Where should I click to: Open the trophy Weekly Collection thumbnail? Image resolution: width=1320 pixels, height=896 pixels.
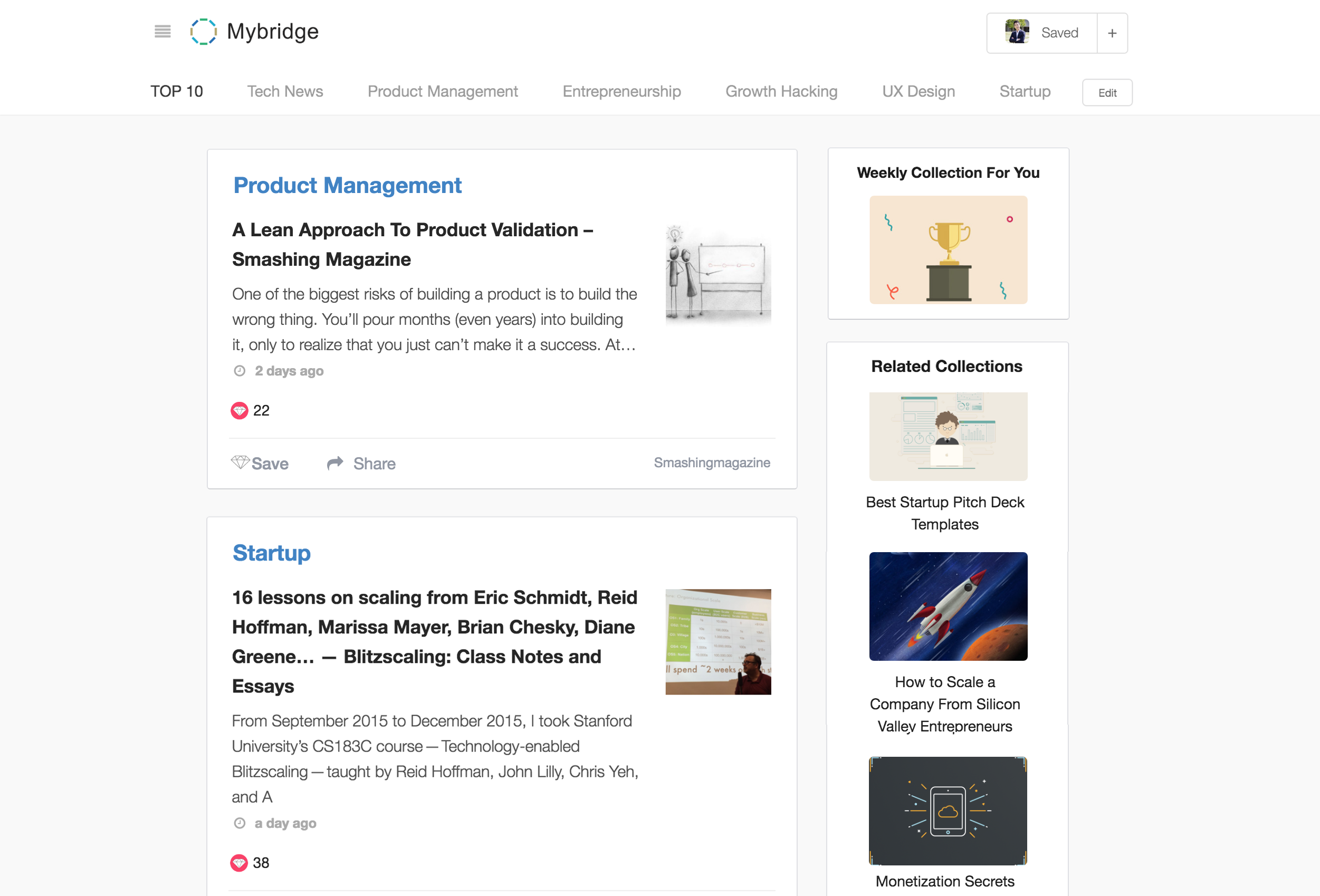pos(948,250)
